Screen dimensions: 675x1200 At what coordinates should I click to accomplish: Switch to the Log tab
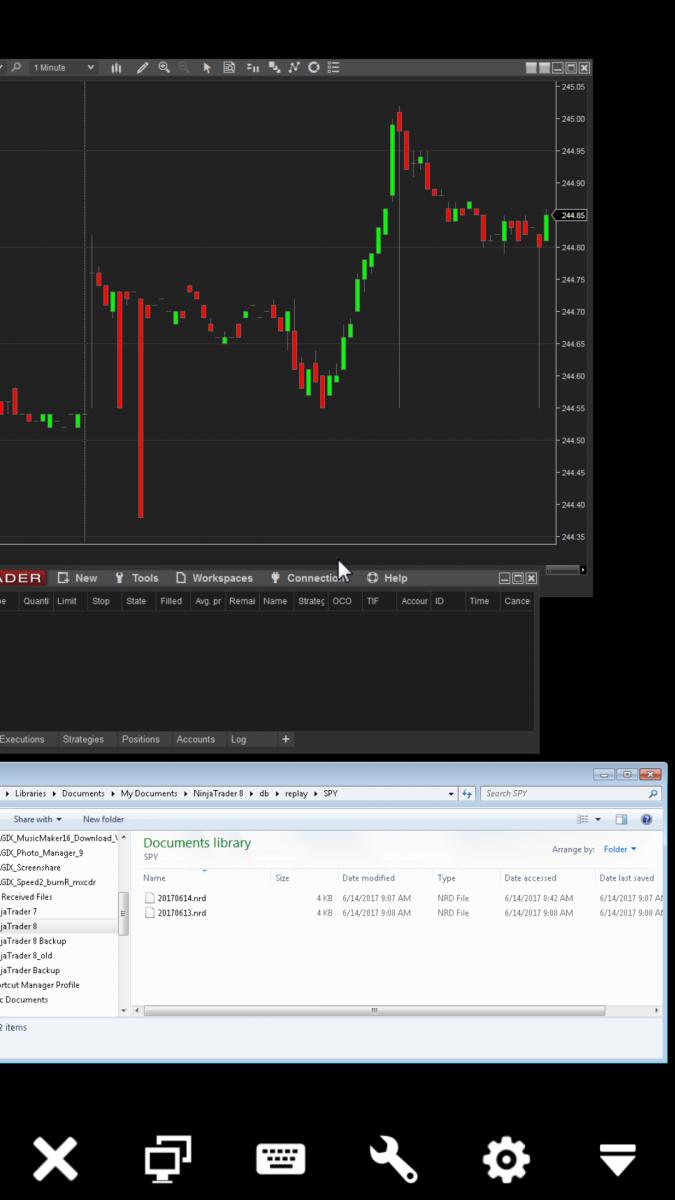pos(238,740)
